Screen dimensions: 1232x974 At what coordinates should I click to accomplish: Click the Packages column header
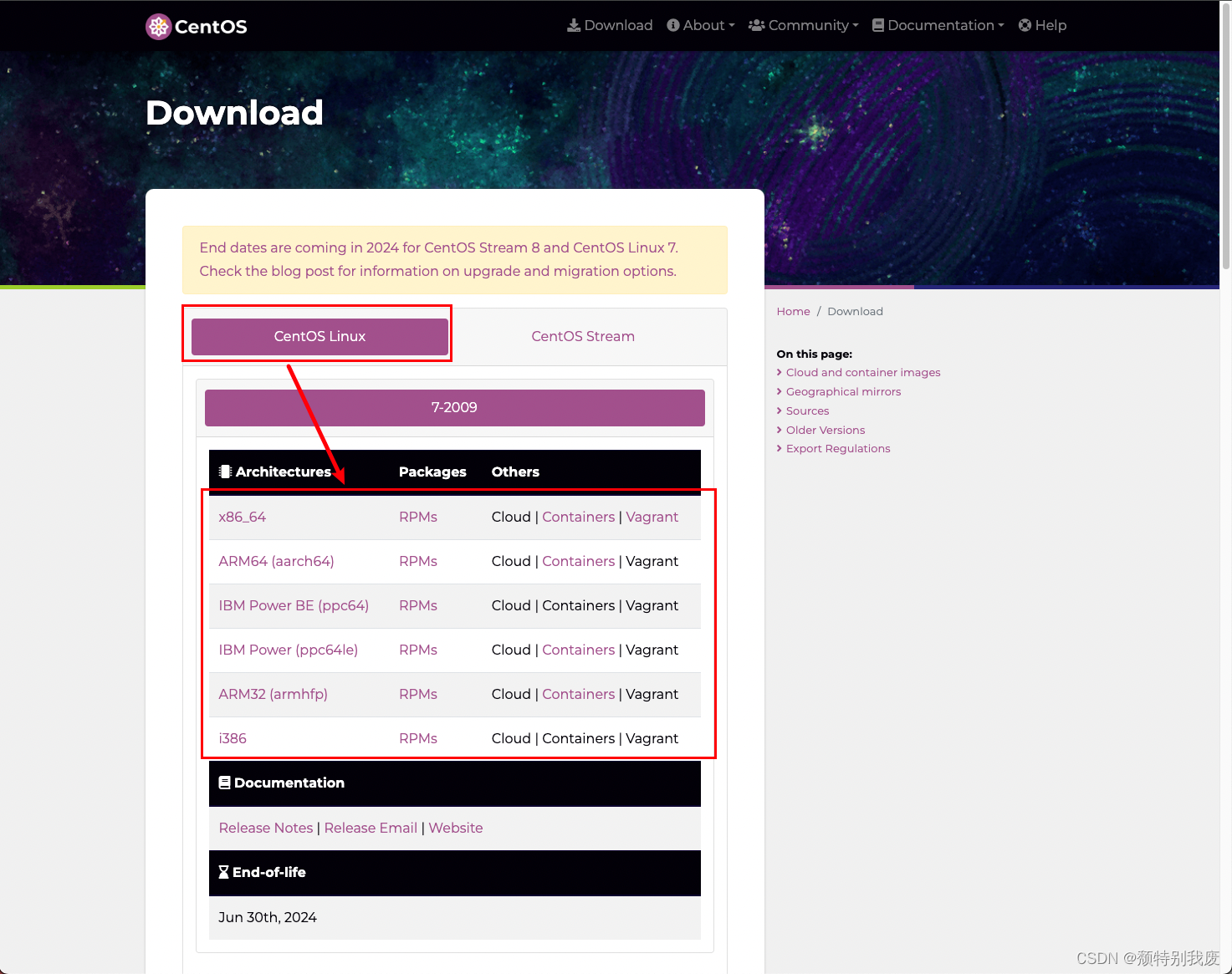[432, 472]
